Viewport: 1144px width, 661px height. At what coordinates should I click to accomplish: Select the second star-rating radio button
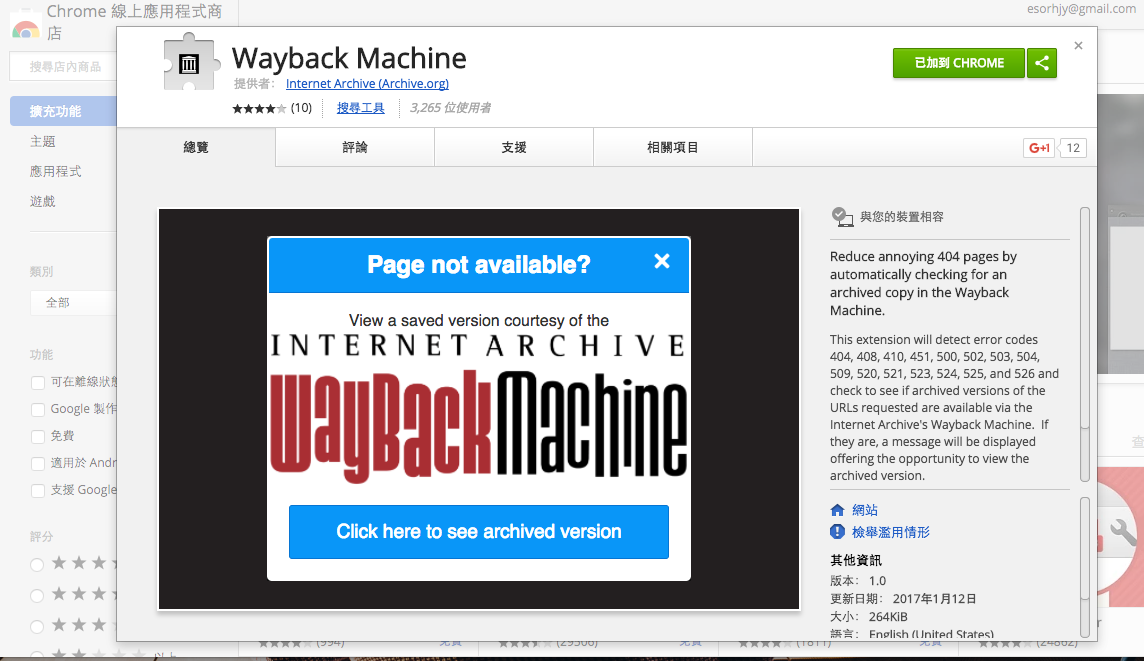pos(37,595)
